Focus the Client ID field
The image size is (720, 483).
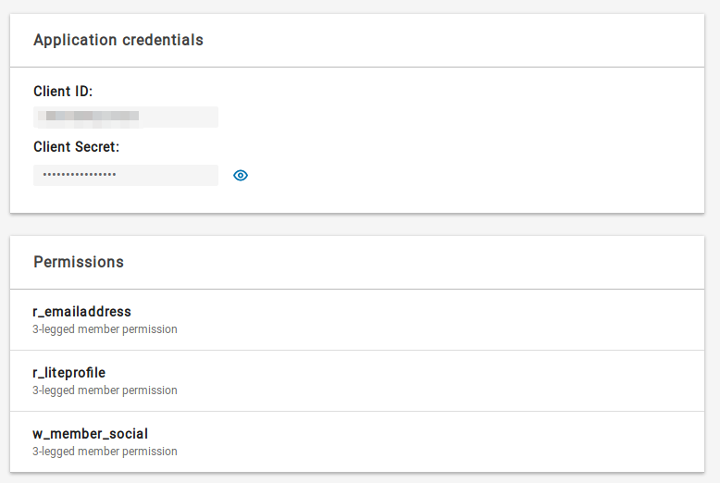pos(126,117)
